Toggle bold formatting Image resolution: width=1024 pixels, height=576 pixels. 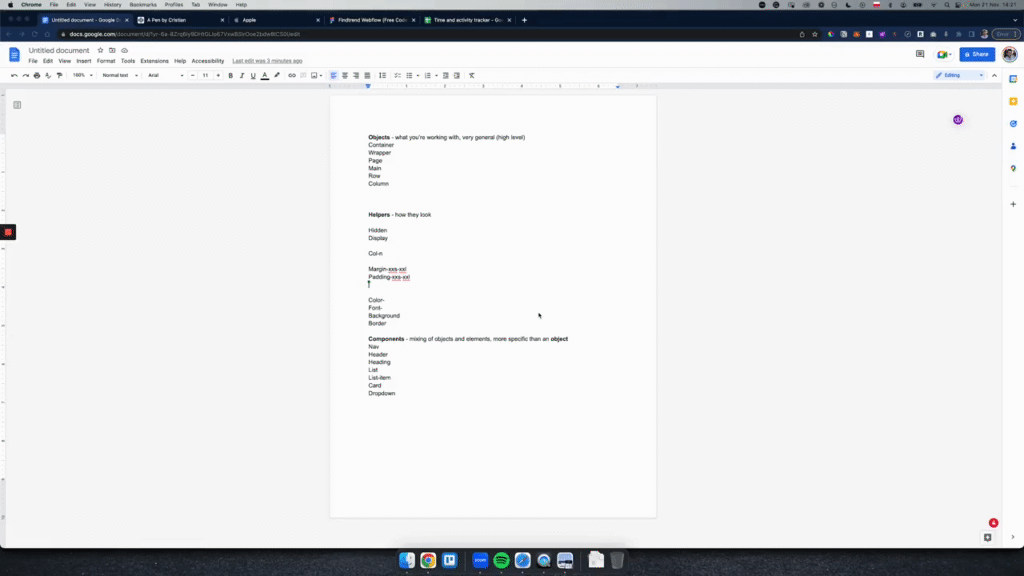(x=229, y=75)
